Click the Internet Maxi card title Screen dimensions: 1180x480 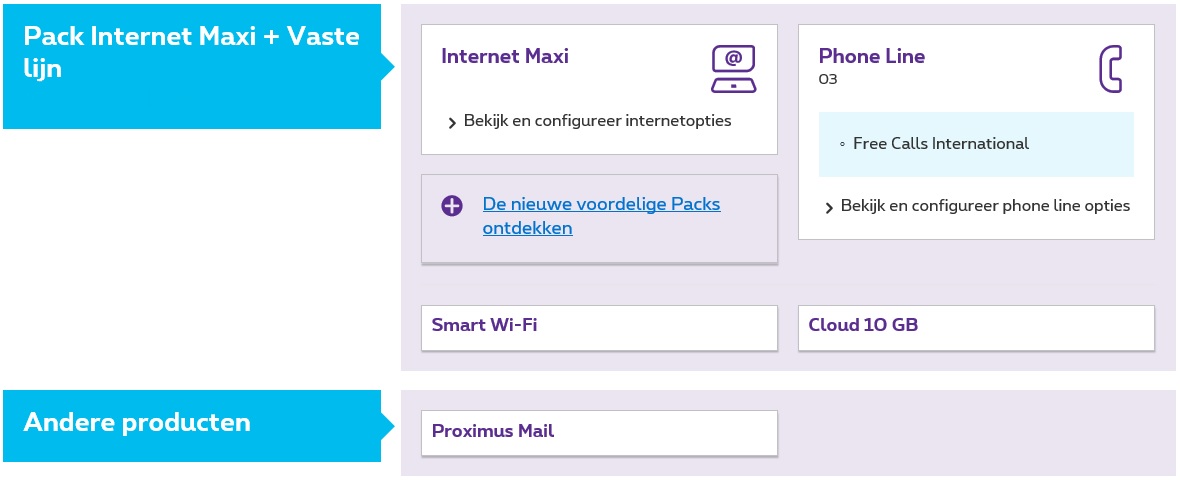[505, 56]
